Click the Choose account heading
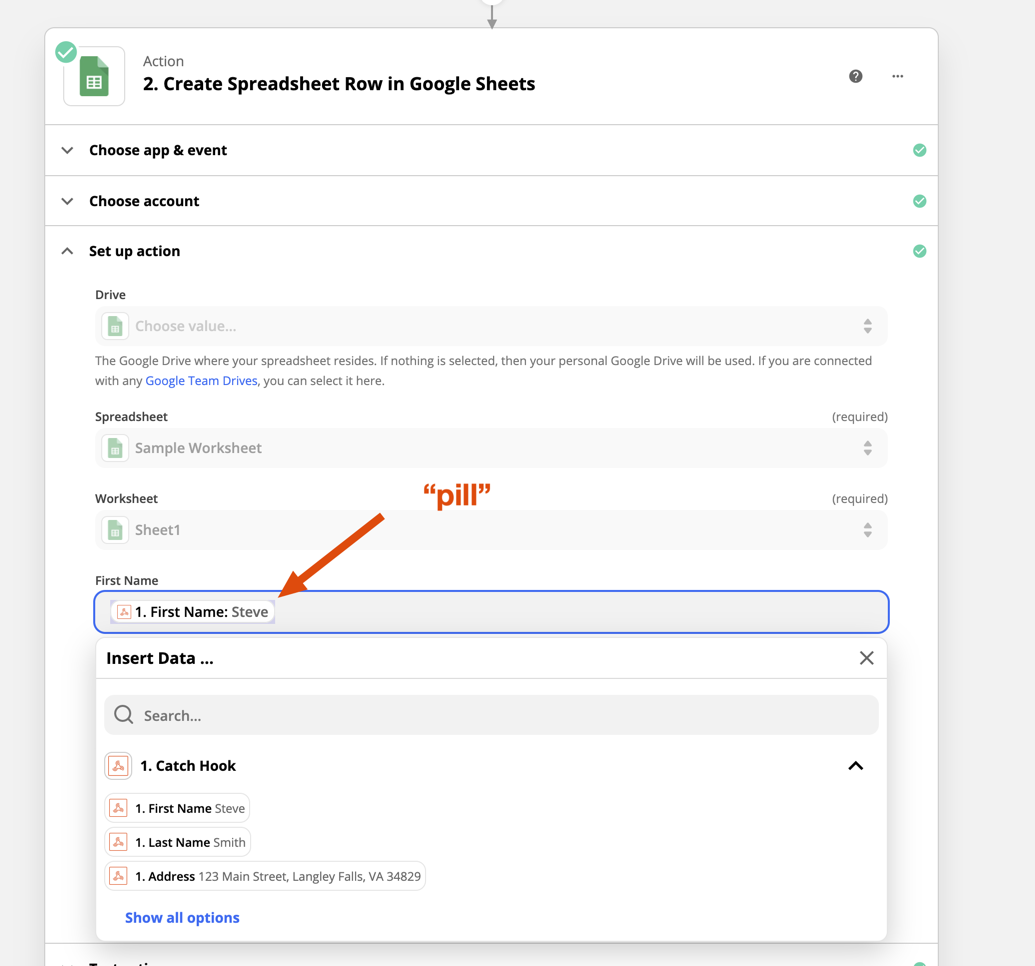The width and height of the screenshot is (1035, 966). (x=144, y=201)
